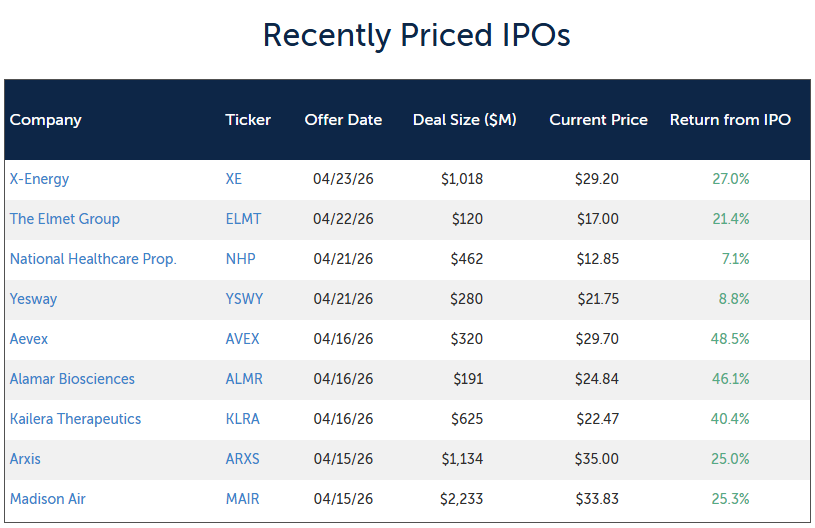Click the Deal Size ($M) column header

tap(464, 120)
